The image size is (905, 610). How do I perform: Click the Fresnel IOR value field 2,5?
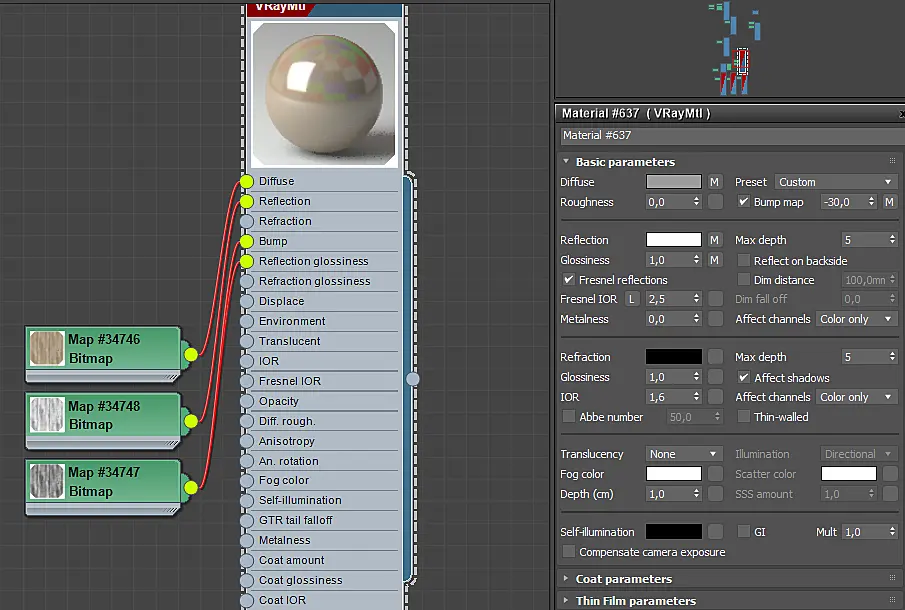[668, 299]
